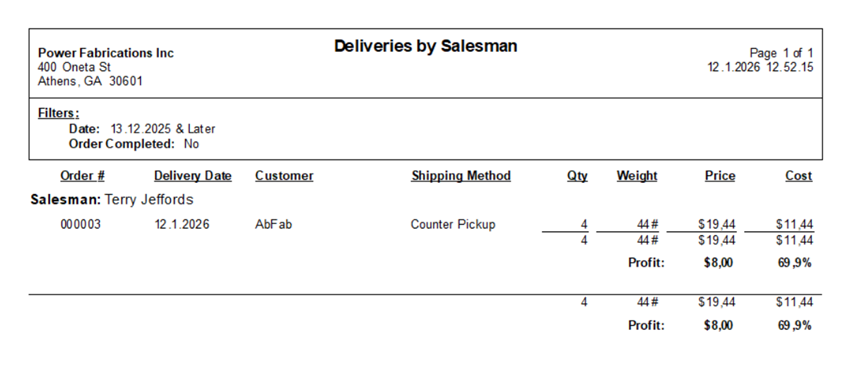The height and width of the screenshot is (370, 850).
Task: Click the Weight column header
Action: 637,176
